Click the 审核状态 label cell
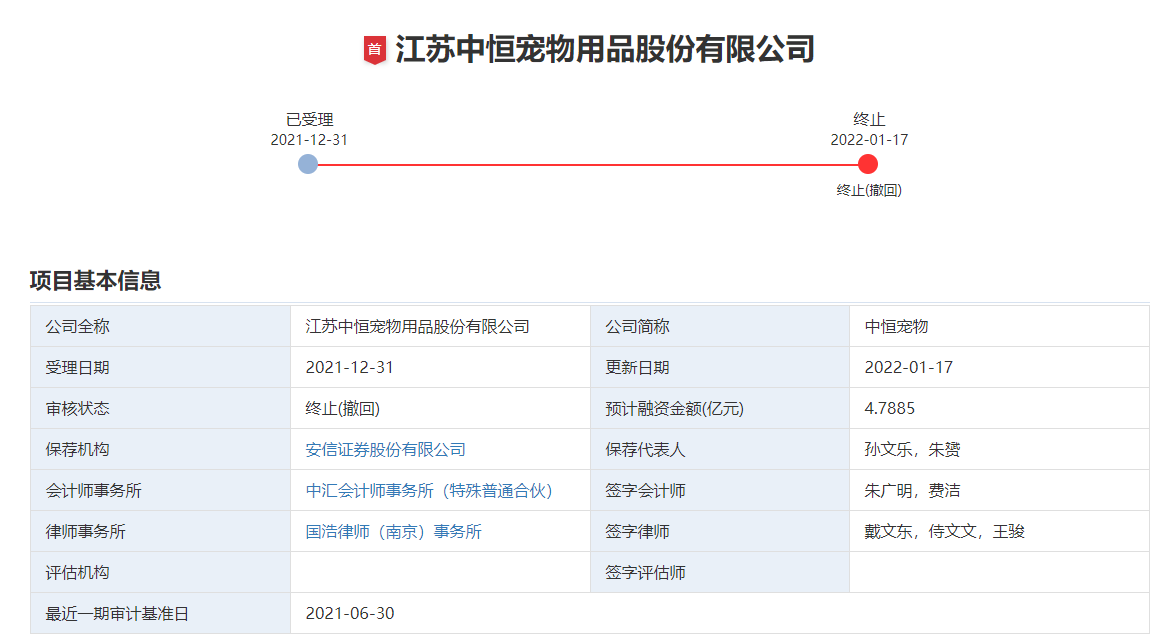This screenshot has height=634, width=1151. 160,409
